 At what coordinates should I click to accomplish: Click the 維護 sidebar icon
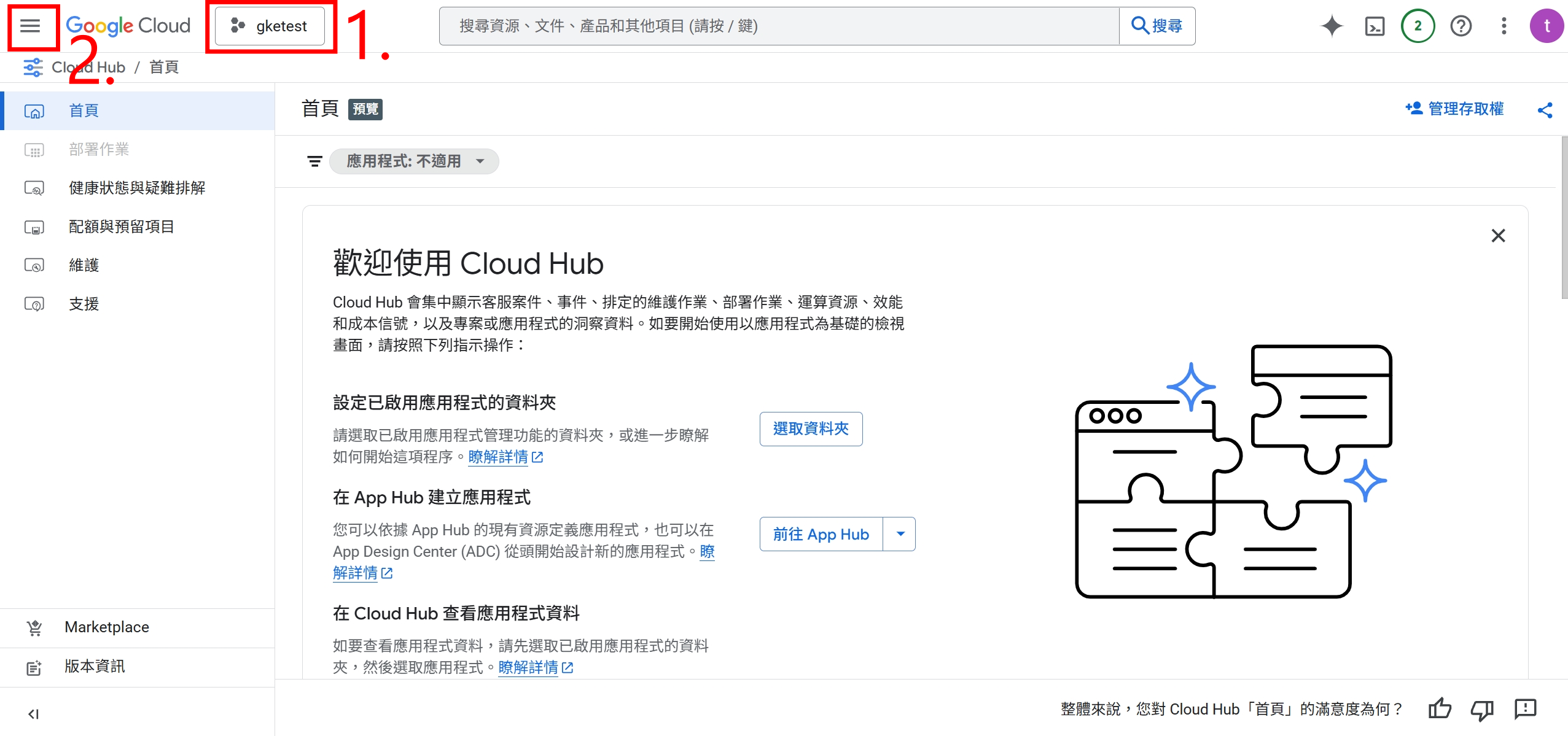[x=34, y=266]
